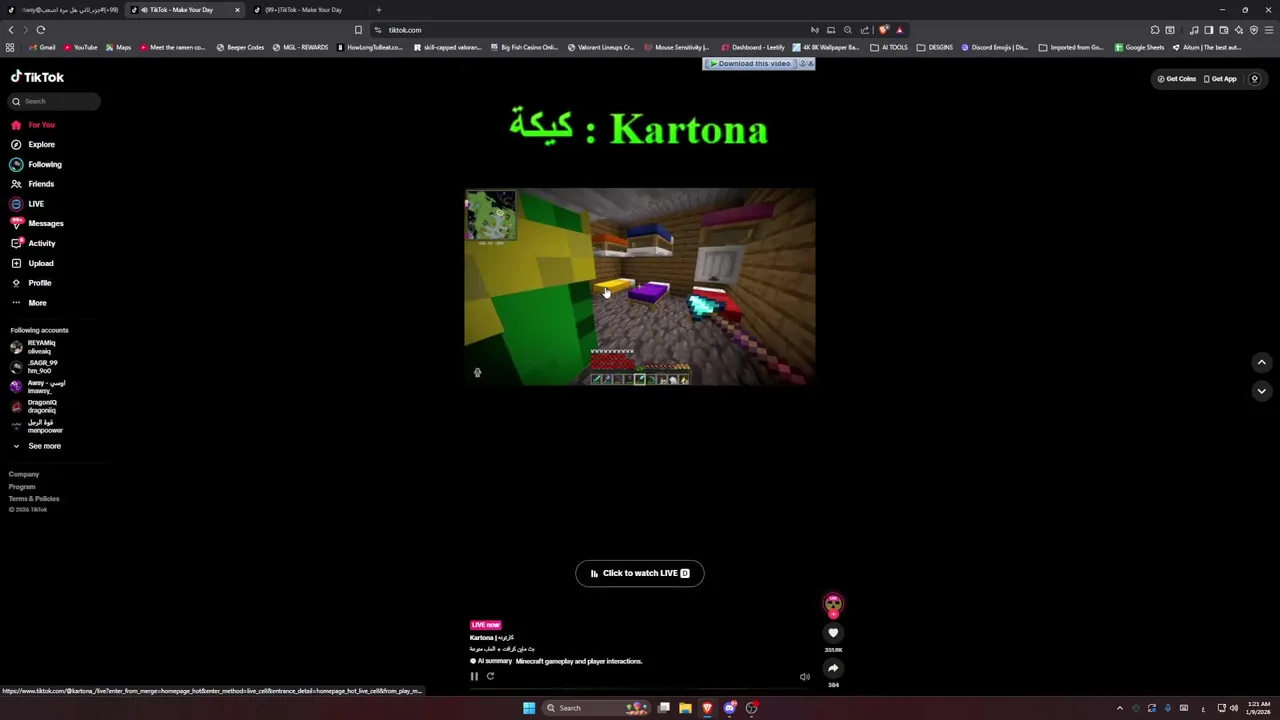Open the Google Sheets bookmark
The image size is (1280, 720).
1139,47
